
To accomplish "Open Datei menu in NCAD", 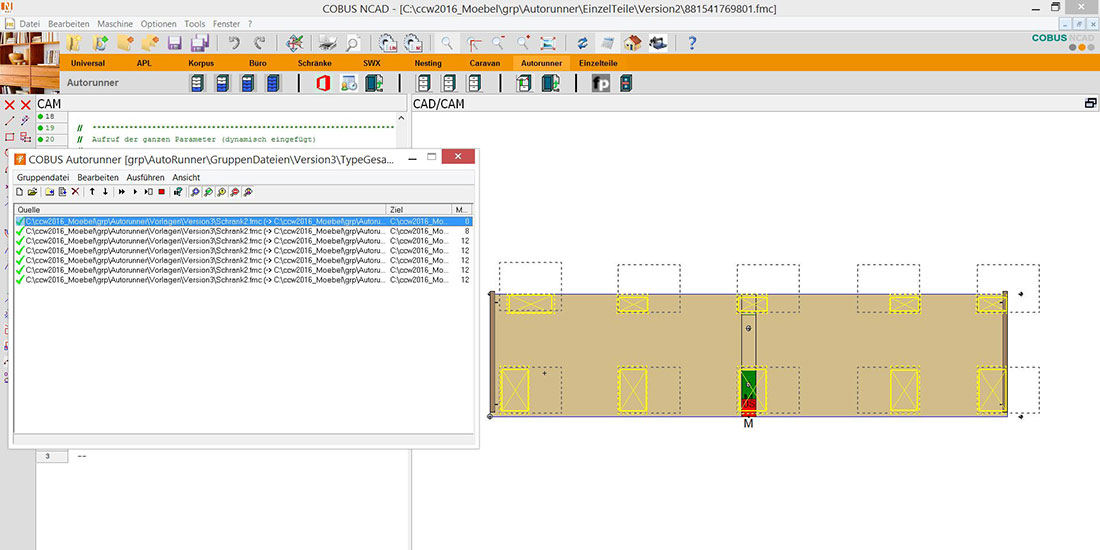I will [x=29, y=24].
